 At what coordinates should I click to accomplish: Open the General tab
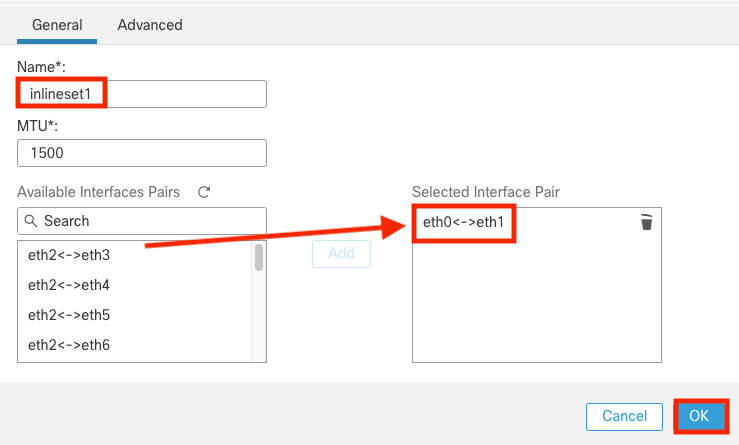(x=57, y=24)
